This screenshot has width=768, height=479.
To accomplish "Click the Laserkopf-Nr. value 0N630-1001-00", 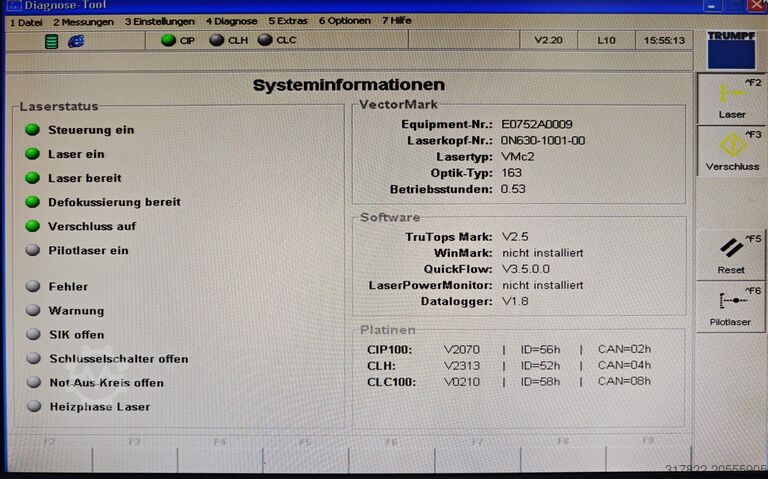I will (543, 141).
